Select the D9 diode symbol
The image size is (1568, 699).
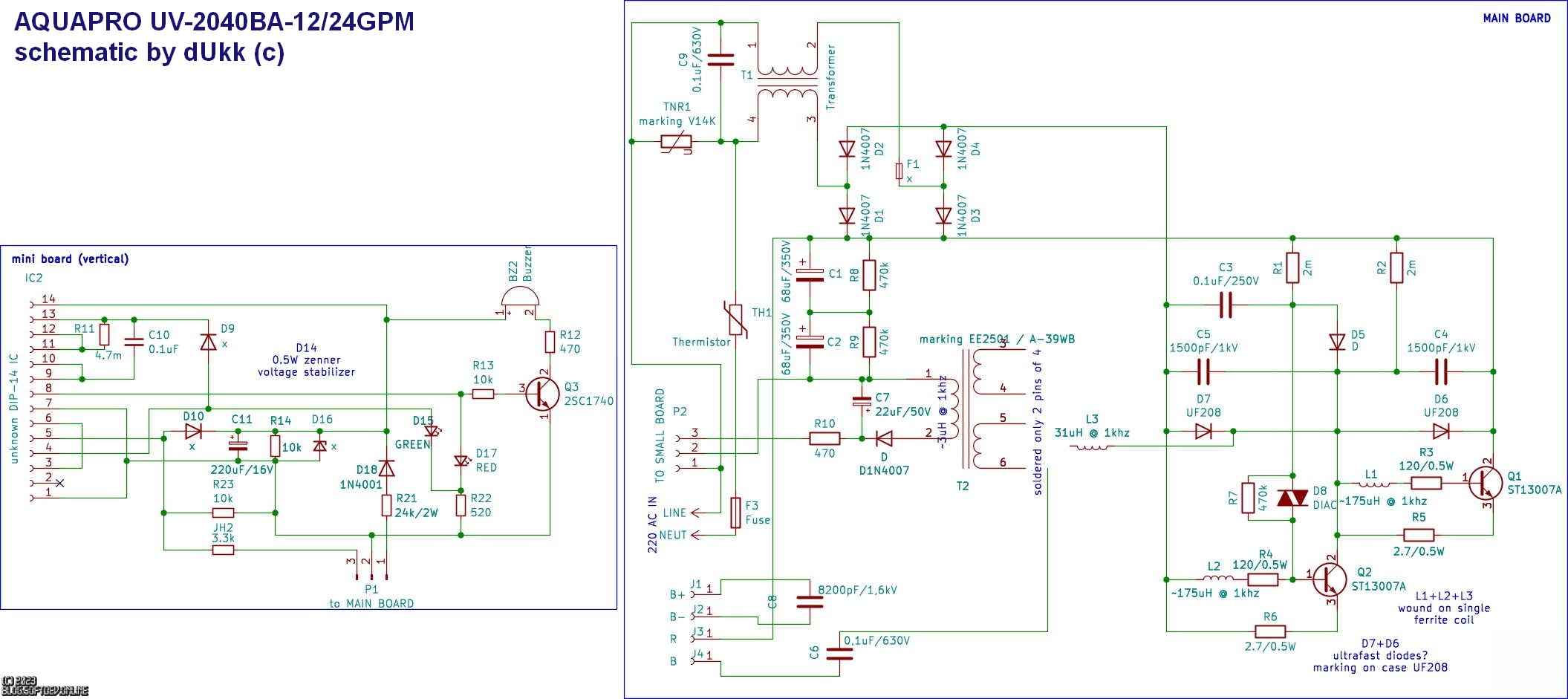click(209, 342)
